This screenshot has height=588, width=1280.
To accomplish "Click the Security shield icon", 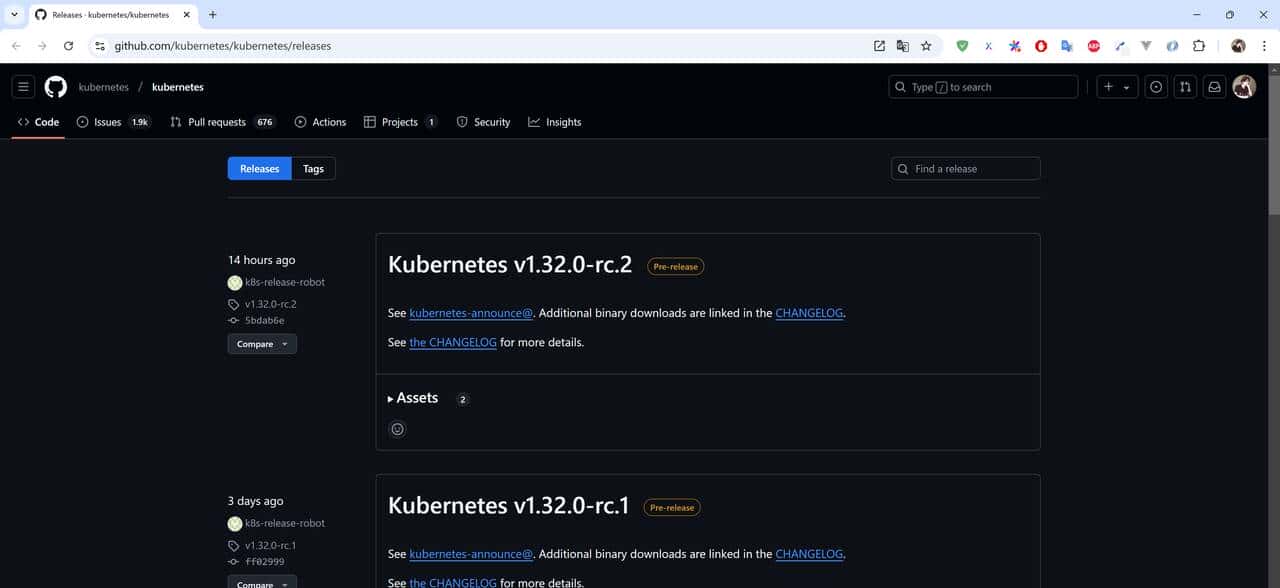I will click(x=462, y=121).
